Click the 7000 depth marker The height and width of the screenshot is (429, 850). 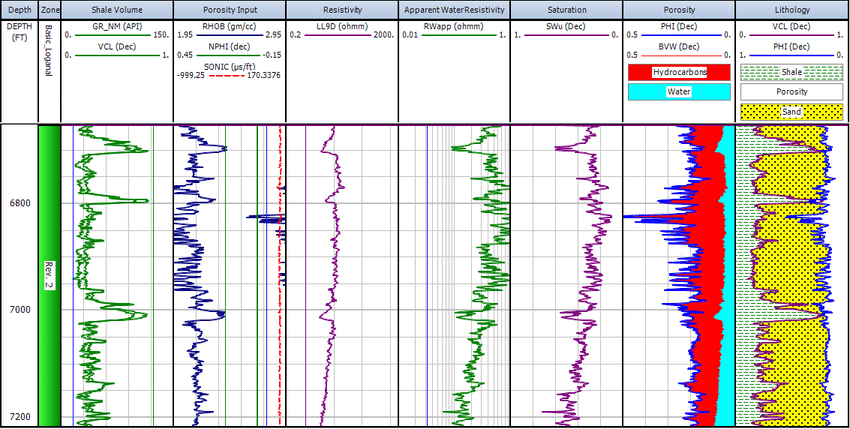coord(19,310)
